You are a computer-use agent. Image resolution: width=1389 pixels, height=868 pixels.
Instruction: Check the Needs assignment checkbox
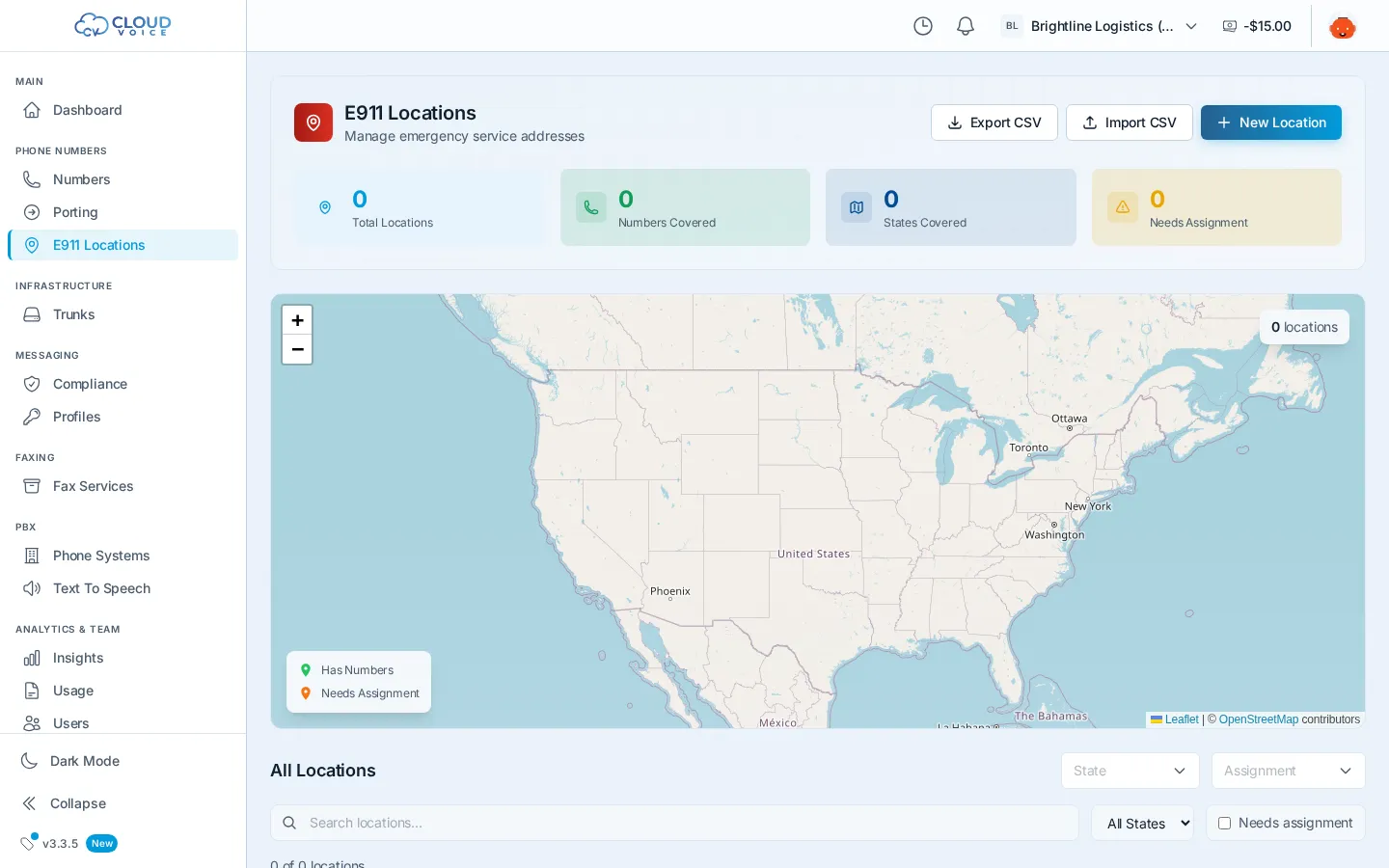[1224, 824]
